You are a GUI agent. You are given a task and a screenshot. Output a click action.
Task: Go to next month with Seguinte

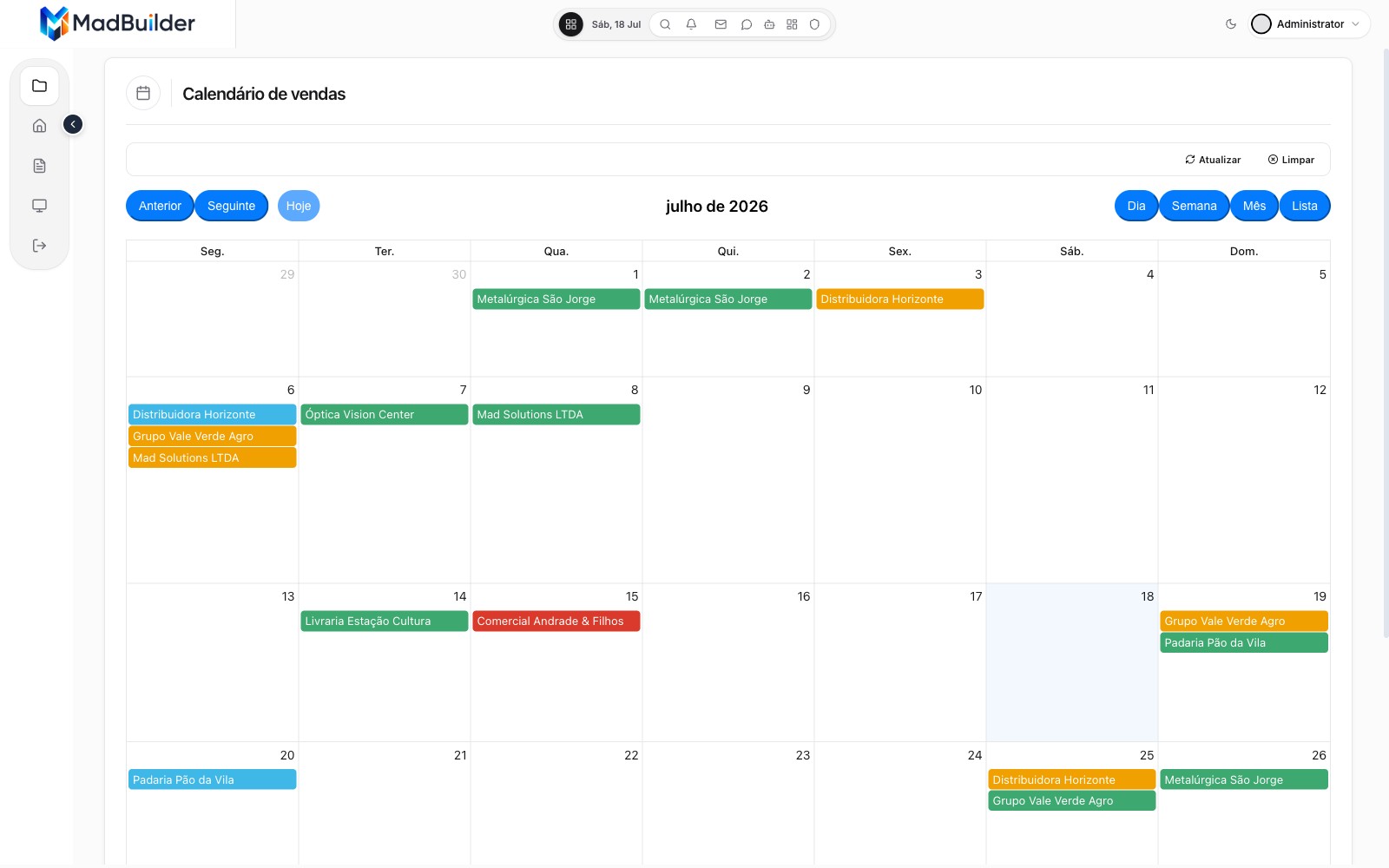point(232,206)
